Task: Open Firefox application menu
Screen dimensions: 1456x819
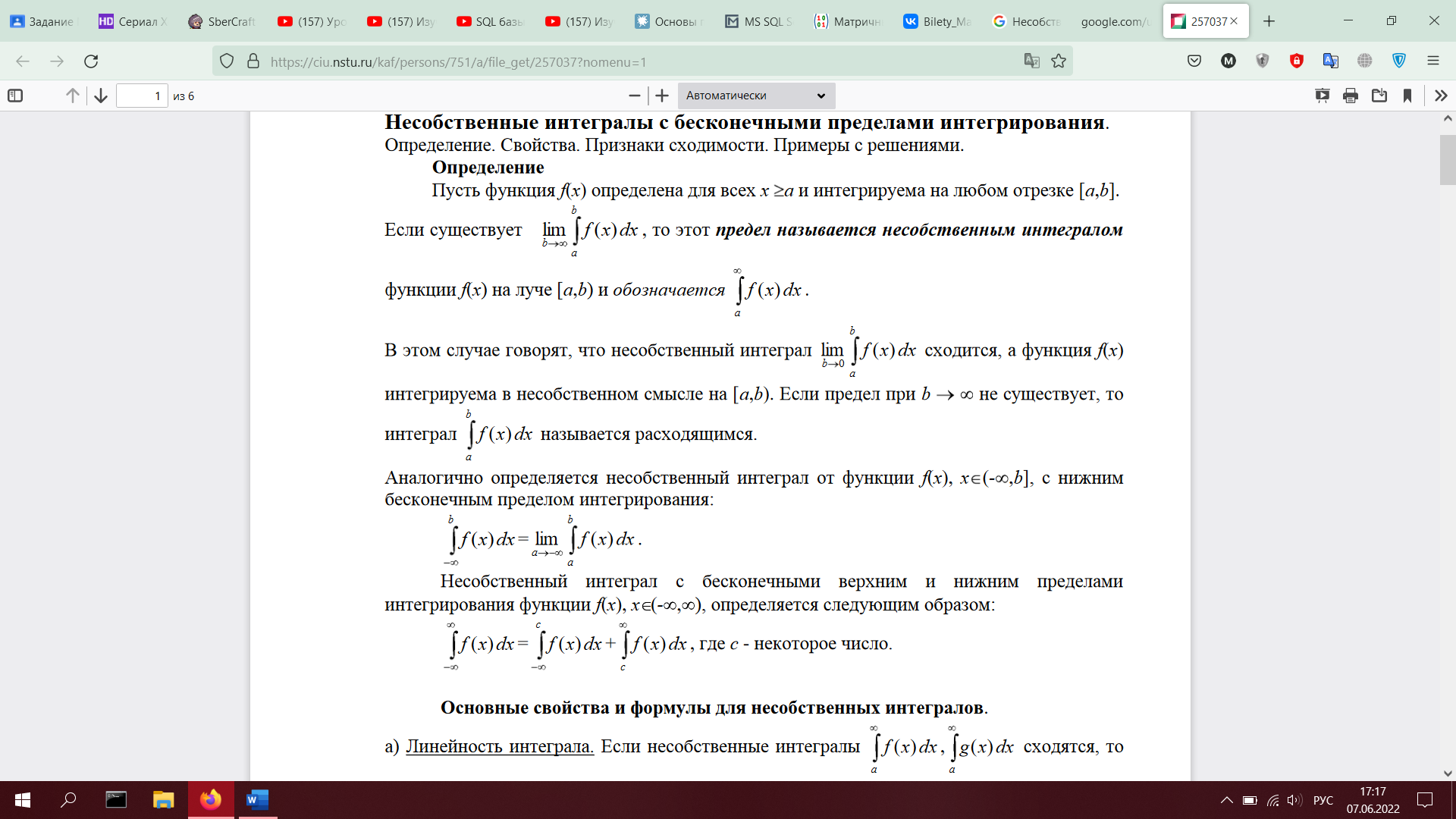Action: pos(1433,61)
